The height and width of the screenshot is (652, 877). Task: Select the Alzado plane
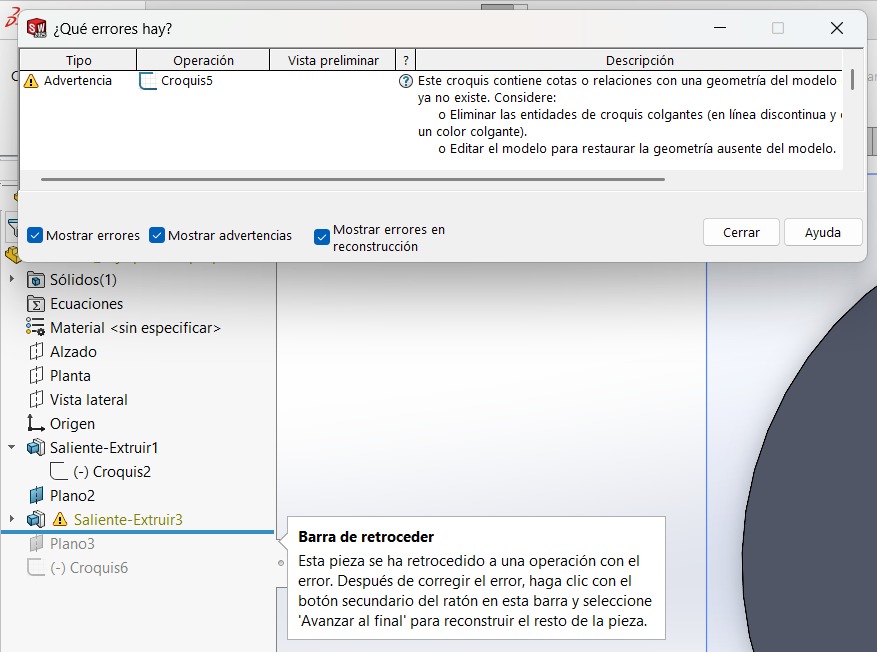[x=73, y=352]
